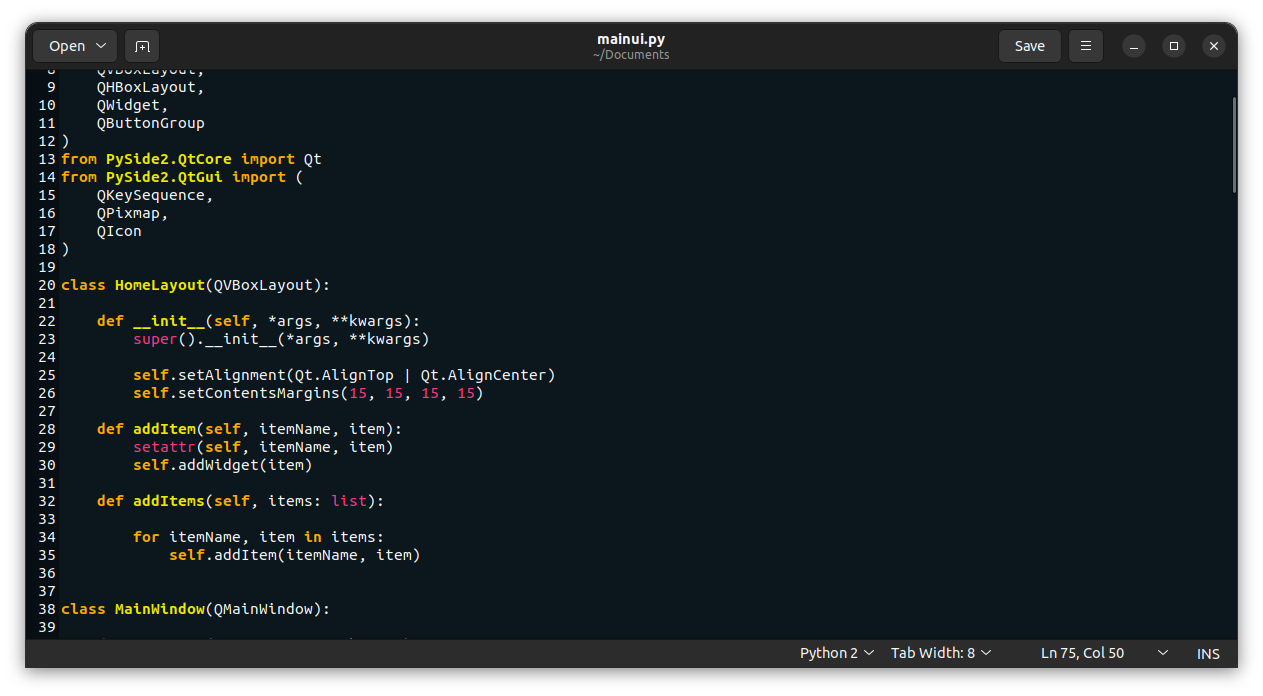Open the Tab Width dropdown
Viewport: 1263px width, 696px height.
pos(940,652)
